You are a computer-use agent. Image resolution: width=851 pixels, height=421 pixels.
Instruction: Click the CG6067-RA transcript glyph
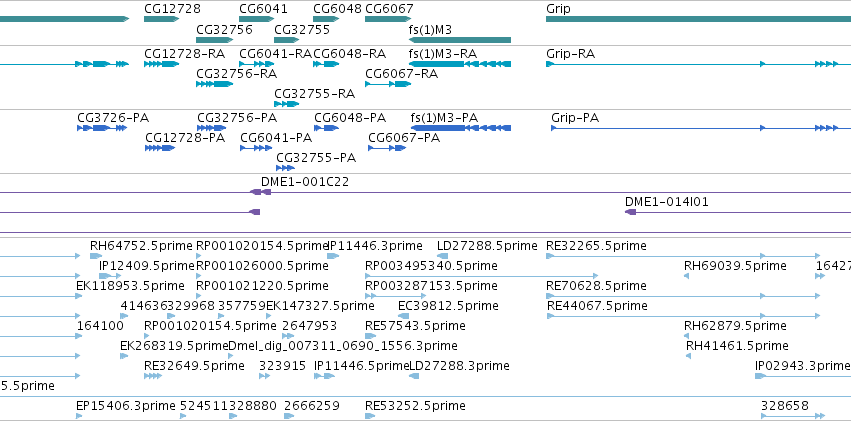(x=388, y=84)
